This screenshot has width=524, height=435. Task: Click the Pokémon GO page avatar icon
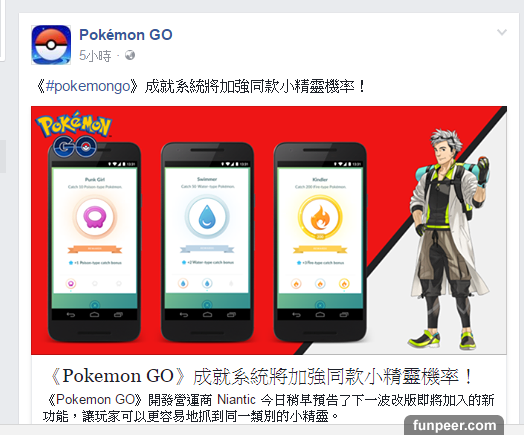click(x=51, y=45)
